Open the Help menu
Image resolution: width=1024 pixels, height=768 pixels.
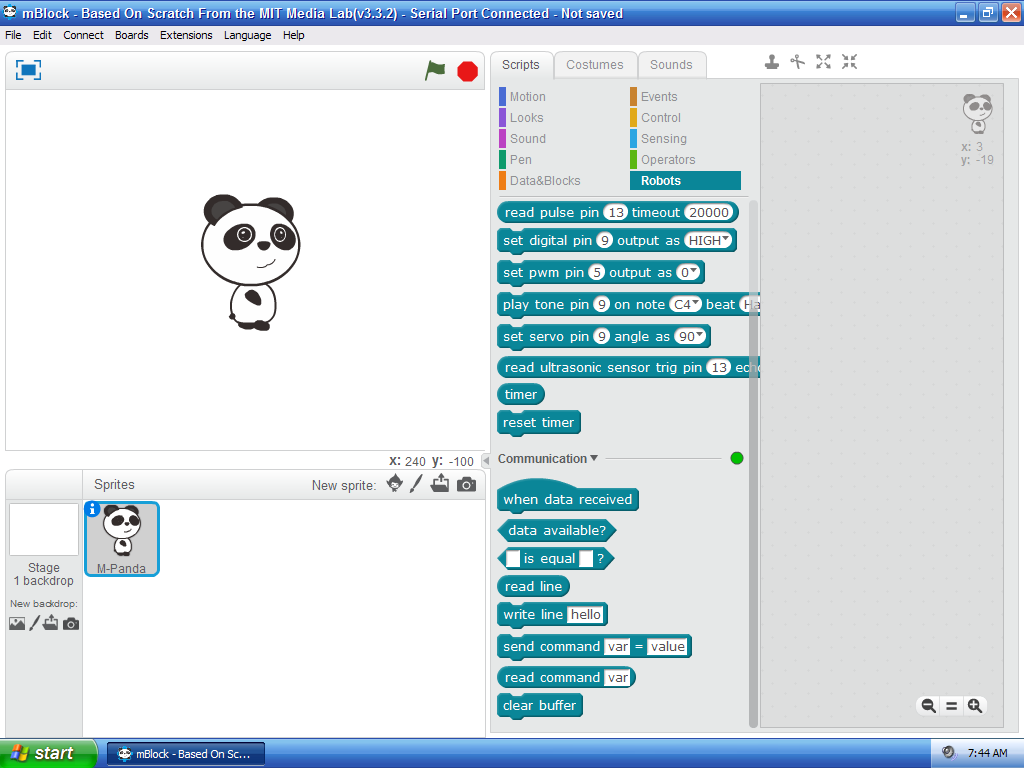coord(293,35)
